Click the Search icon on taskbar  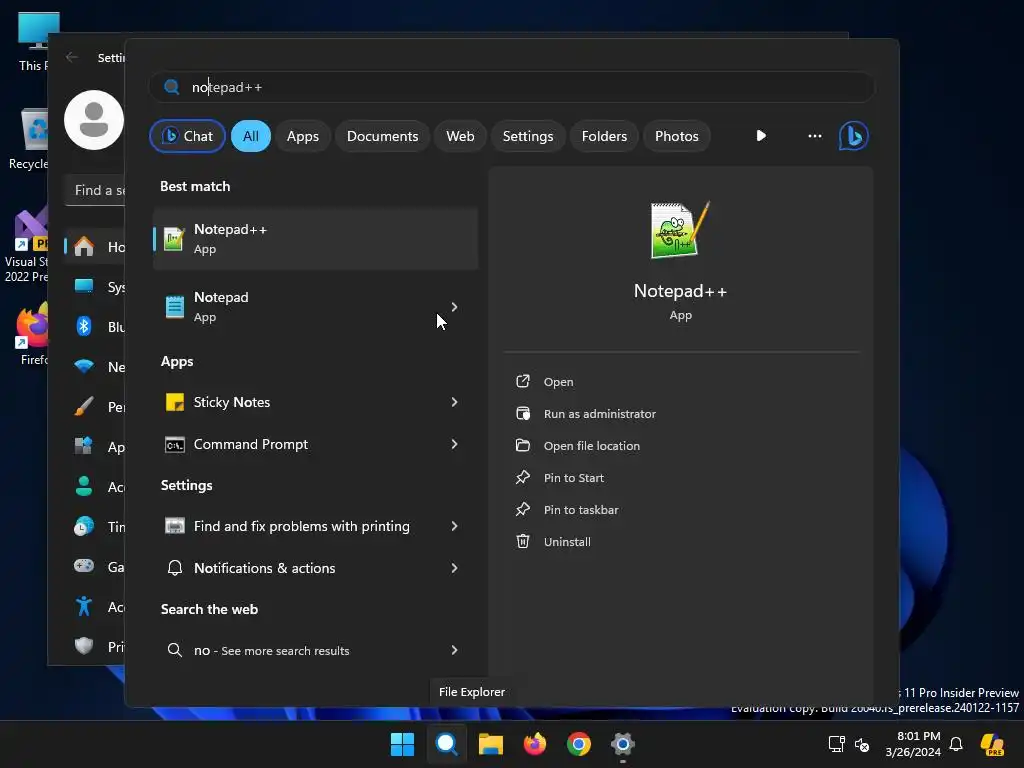[x=447, y=744]
